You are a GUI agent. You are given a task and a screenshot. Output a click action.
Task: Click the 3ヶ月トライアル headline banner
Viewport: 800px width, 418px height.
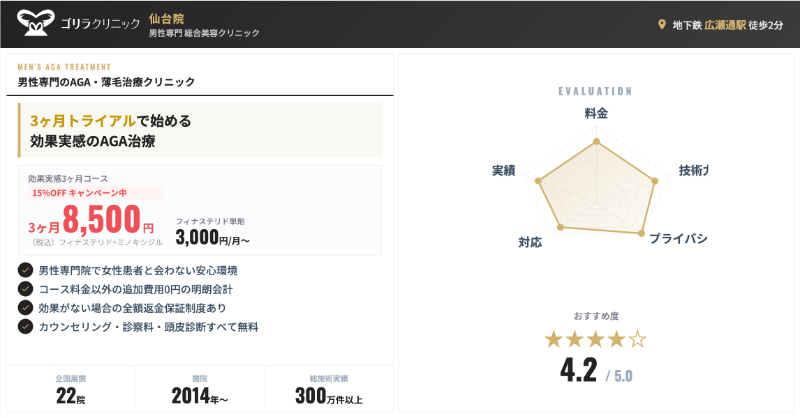(200, 131)
